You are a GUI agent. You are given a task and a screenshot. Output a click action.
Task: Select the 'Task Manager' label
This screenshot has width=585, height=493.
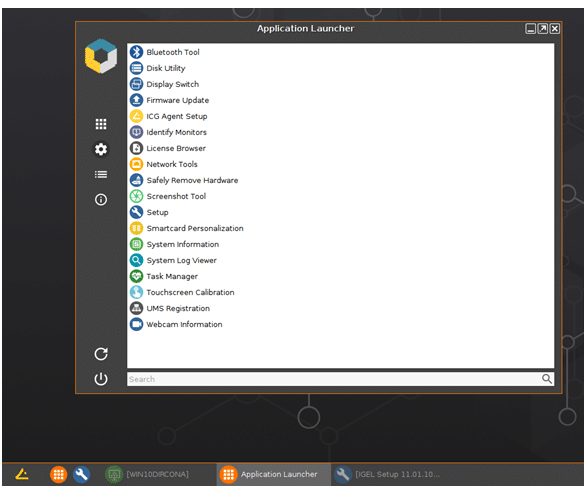(x=172, y=277)
